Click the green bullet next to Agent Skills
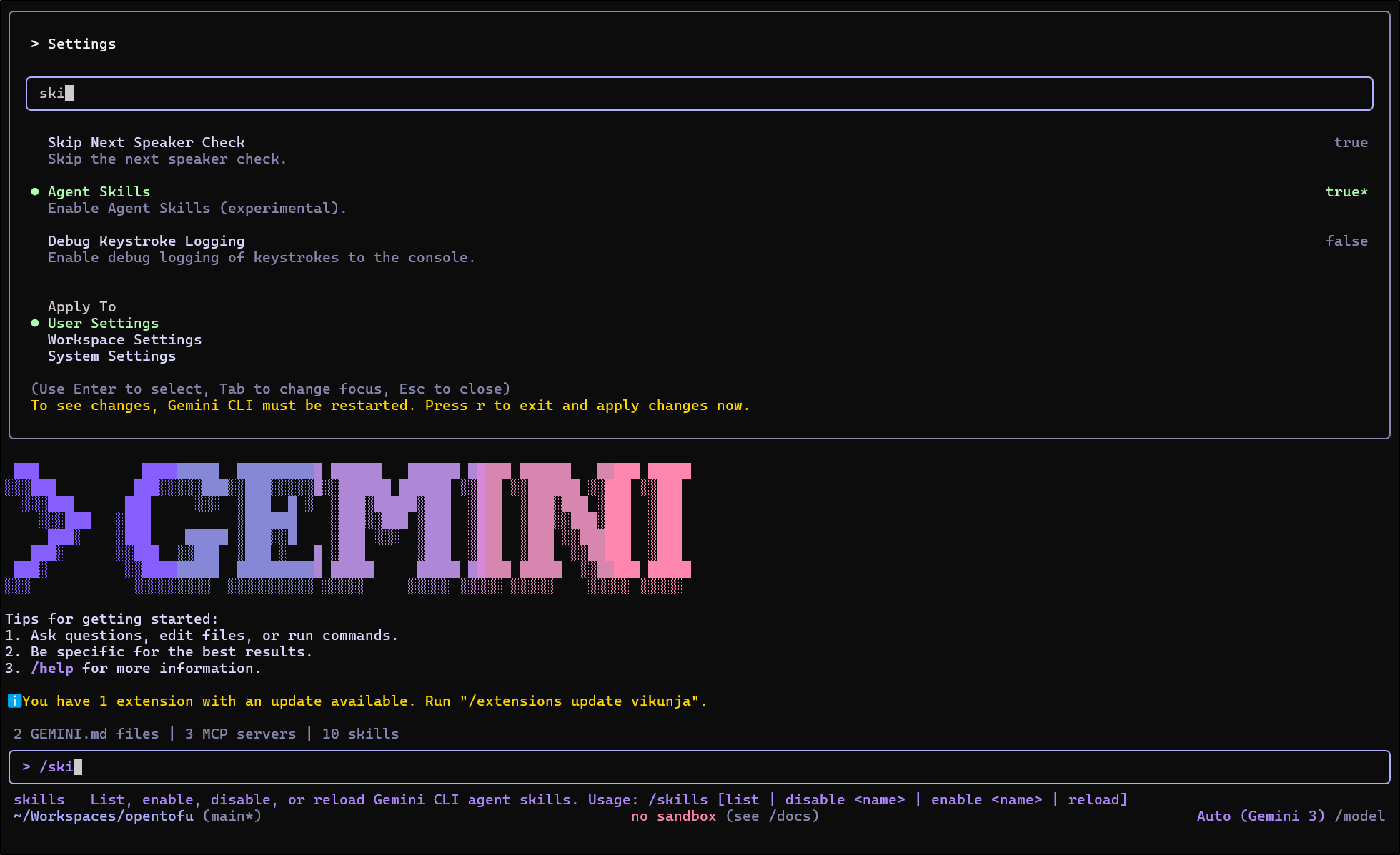The image size is (1400, 855). (35, 191)
